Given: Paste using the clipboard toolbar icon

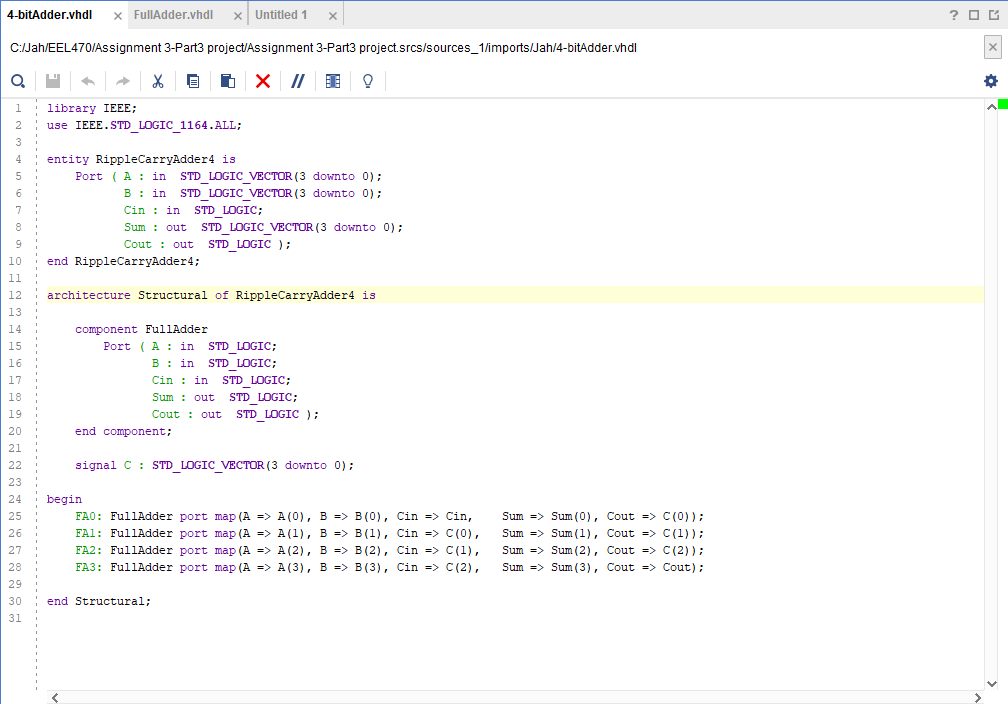Looking at the screenshot, I should tap(228, 81).
